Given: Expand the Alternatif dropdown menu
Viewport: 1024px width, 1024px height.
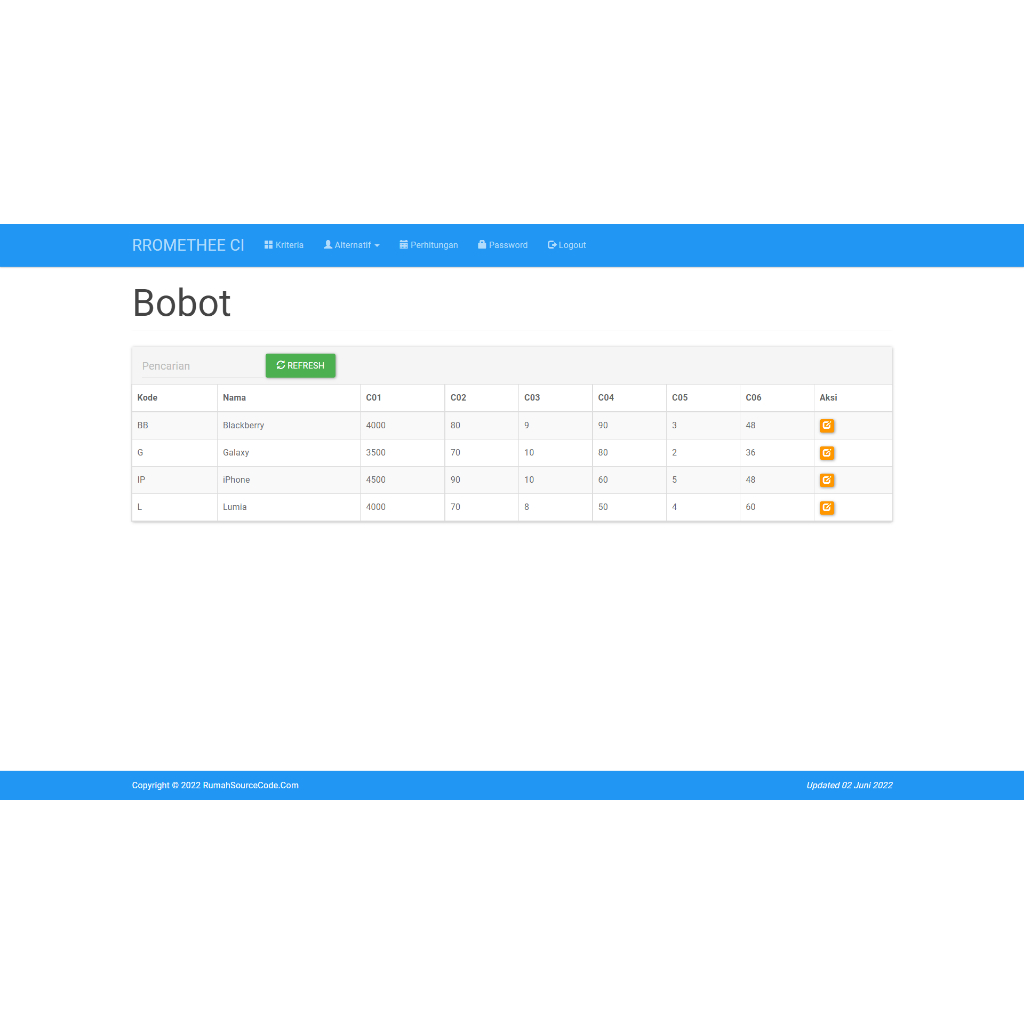Looking at the screenshot, I should point(351,245).
